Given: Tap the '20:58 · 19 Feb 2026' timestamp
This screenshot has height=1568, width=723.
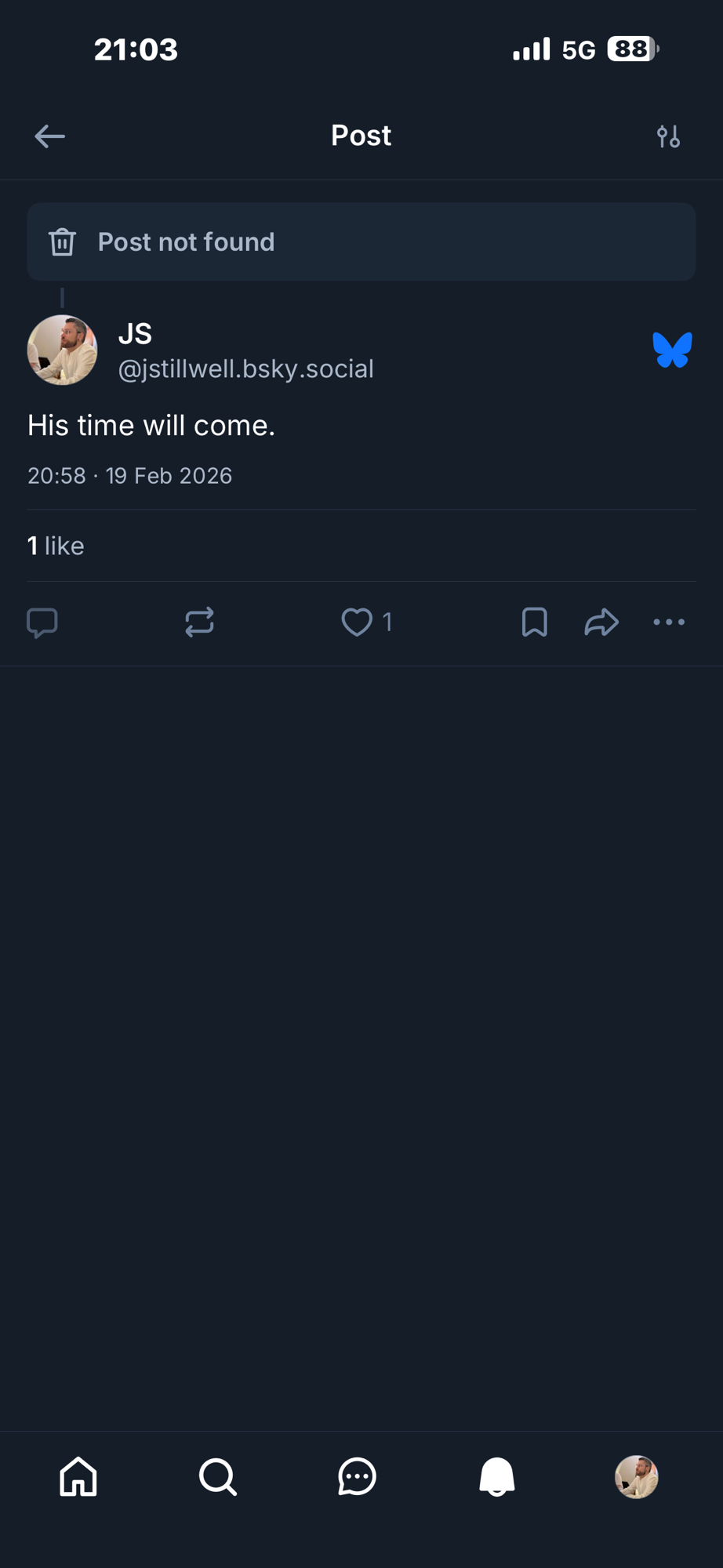Looking at the screenshot, I should point(130,476).
